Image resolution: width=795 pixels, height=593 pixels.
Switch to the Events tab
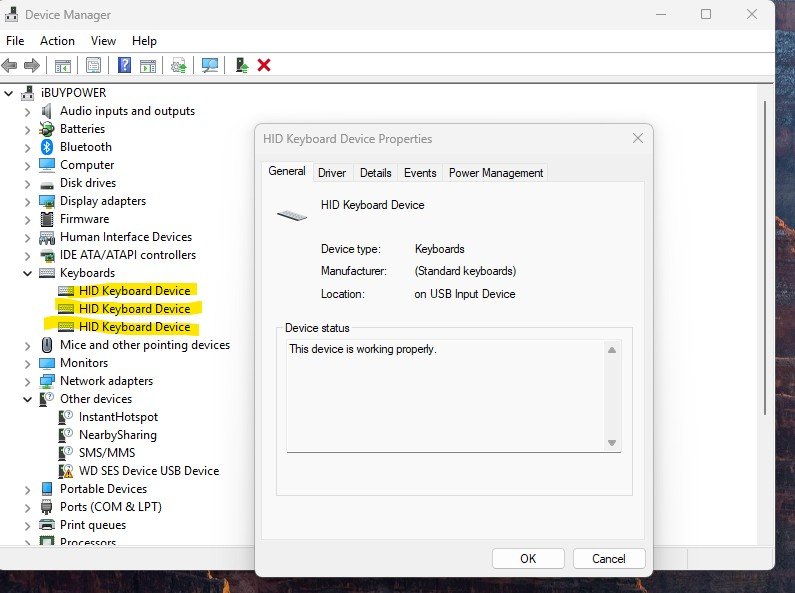click(420, 173)
